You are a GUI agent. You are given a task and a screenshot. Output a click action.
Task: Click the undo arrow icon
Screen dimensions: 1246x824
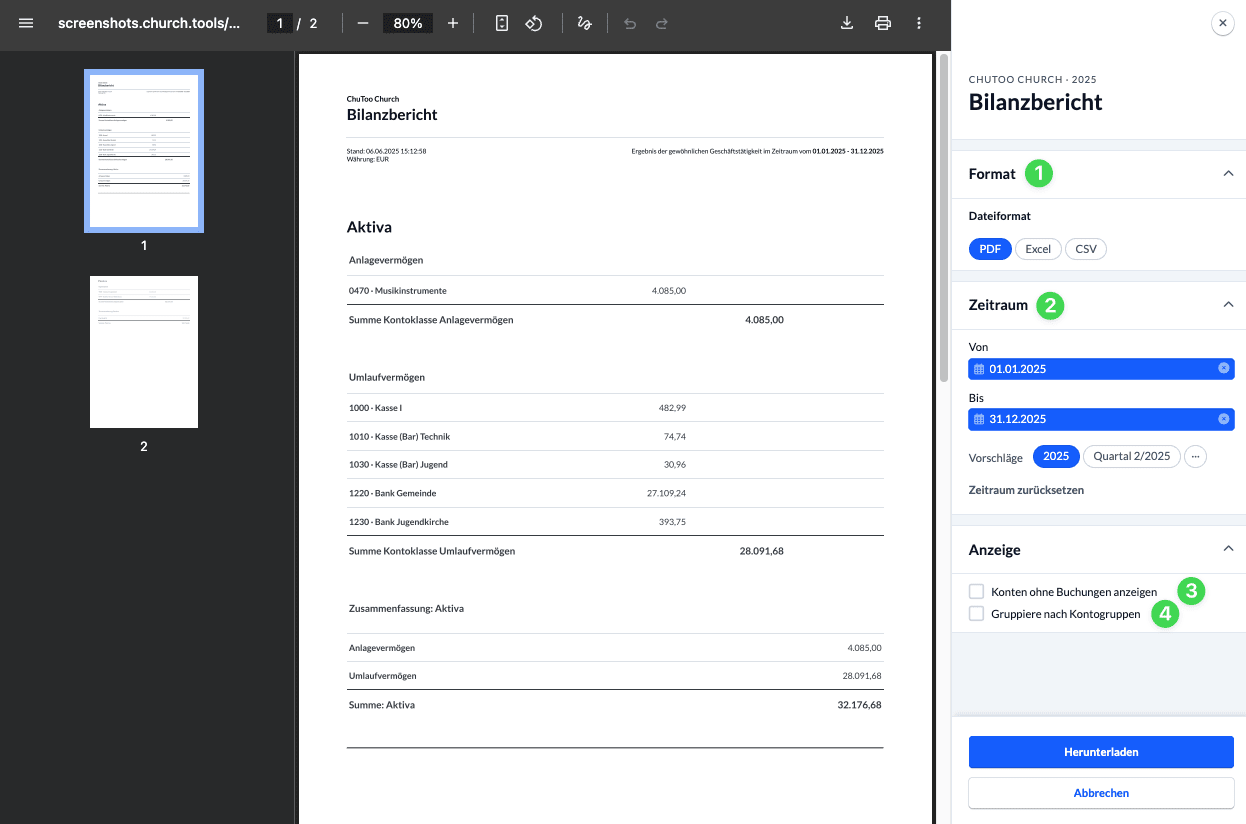coord(629,23)
